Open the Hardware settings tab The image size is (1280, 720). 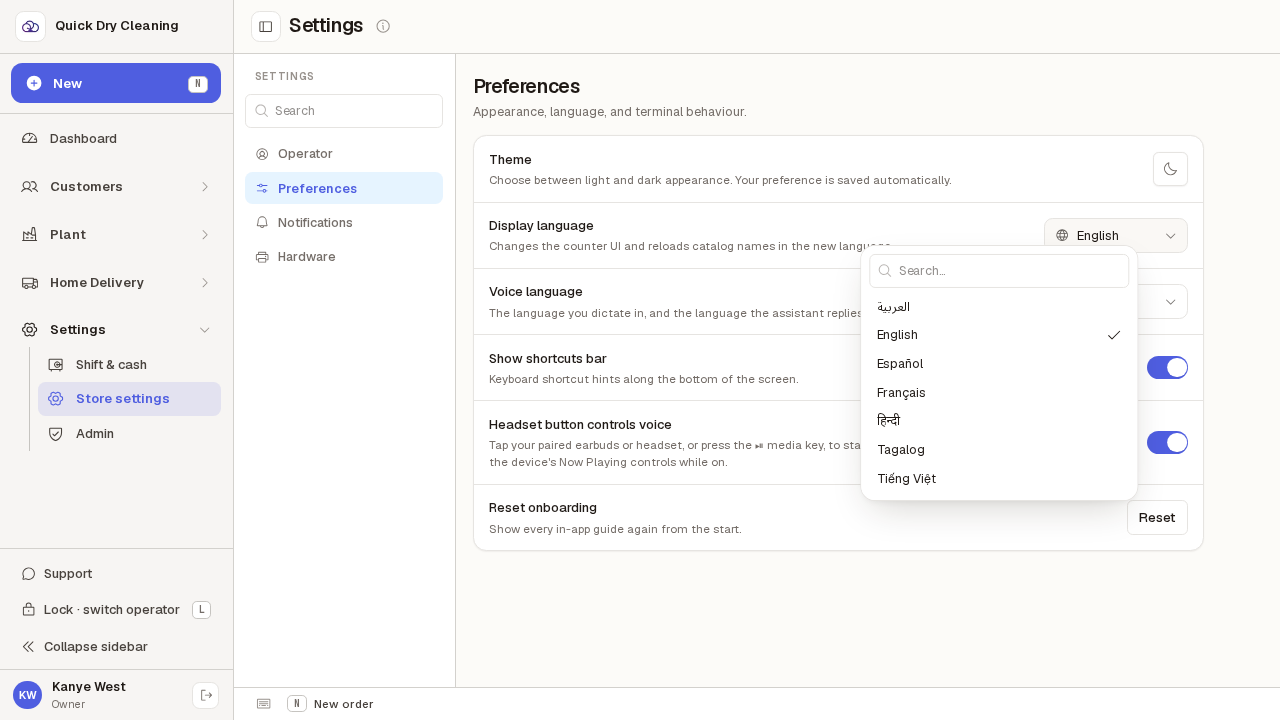(x=344, y=256)
